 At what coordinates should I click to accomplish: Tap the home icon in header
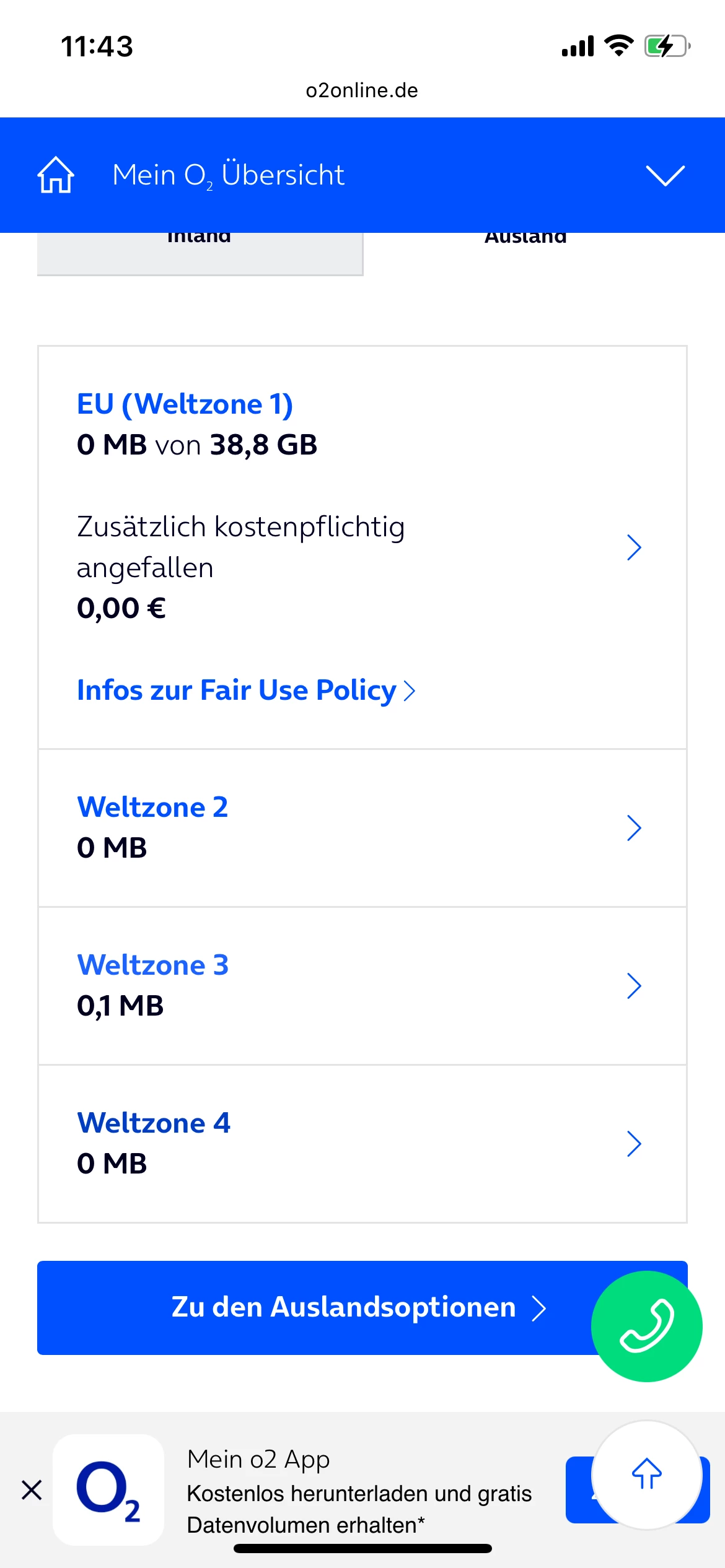(x=56, y=175)
